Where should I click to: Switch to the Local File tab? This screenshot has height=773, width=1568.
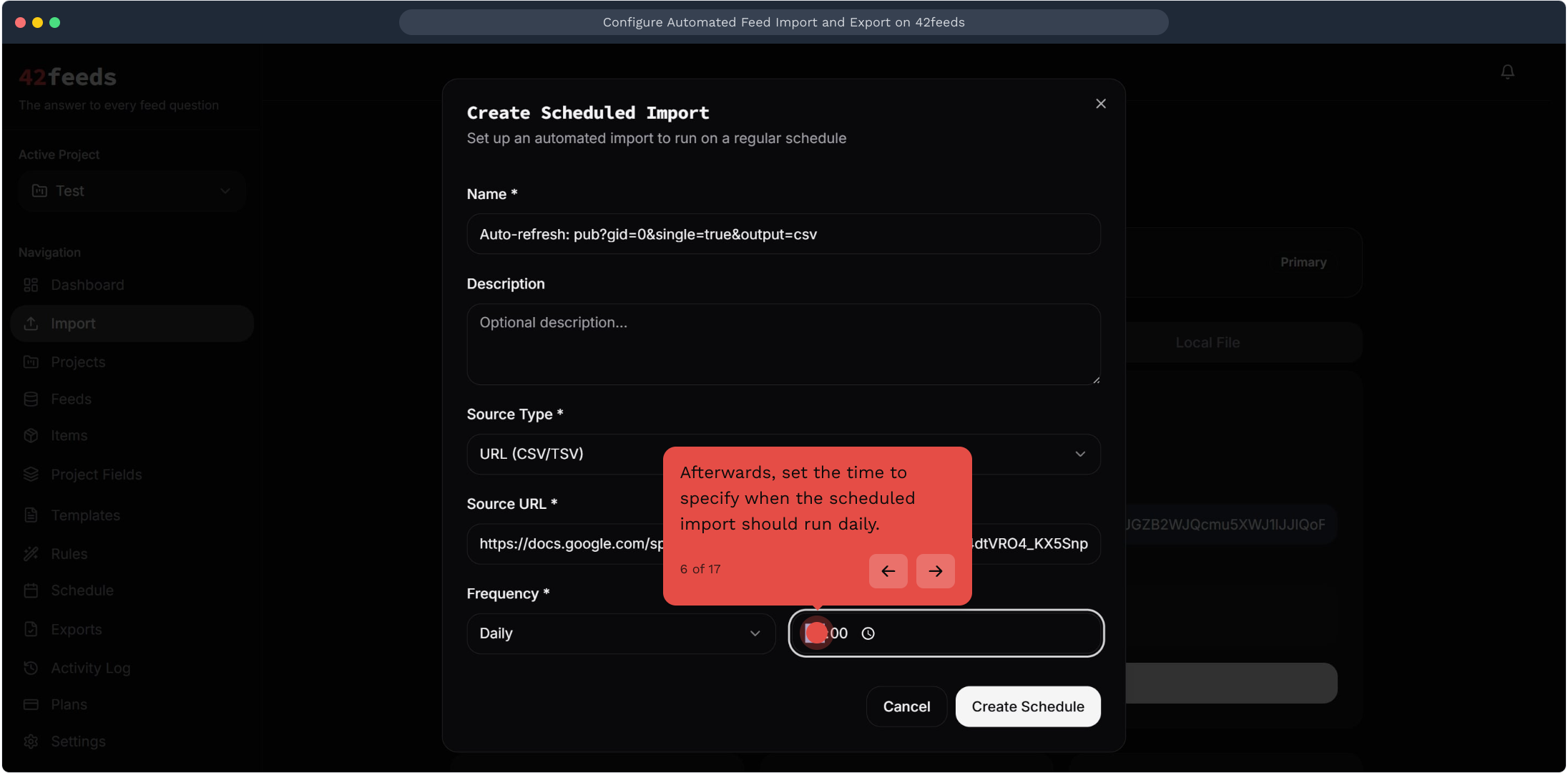1207,343
